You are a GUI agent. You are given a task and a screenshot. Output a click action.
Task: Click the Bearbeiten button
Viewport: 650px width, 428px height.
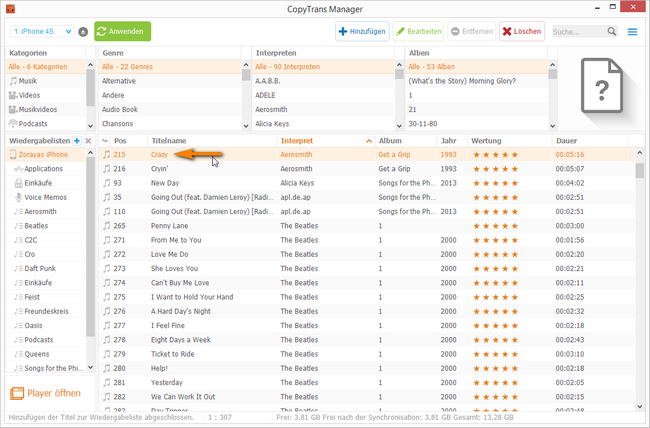click(419, 32)
